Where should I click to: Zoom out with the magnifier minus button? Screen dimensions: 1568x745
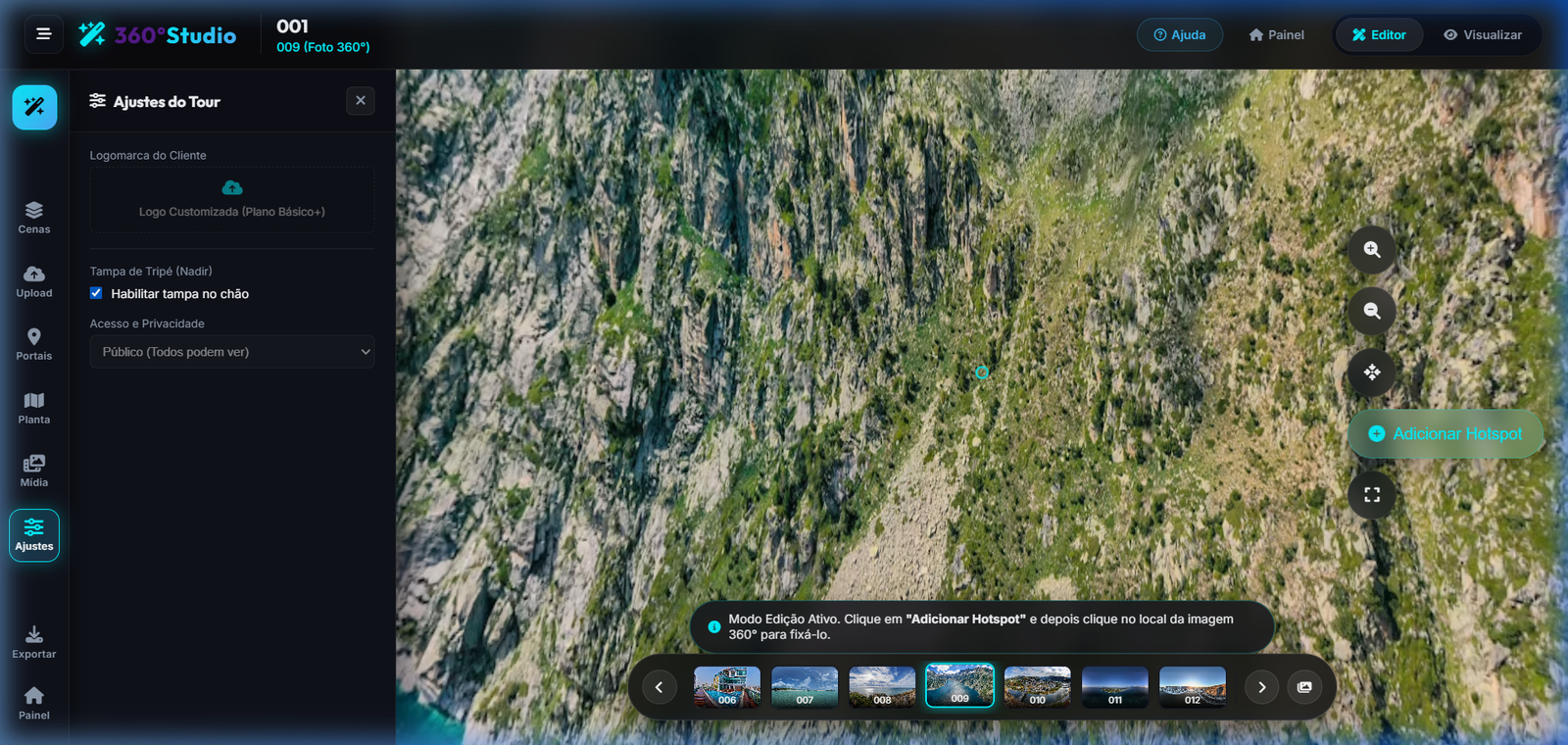pyautogui.click(x=1372, y=311)
